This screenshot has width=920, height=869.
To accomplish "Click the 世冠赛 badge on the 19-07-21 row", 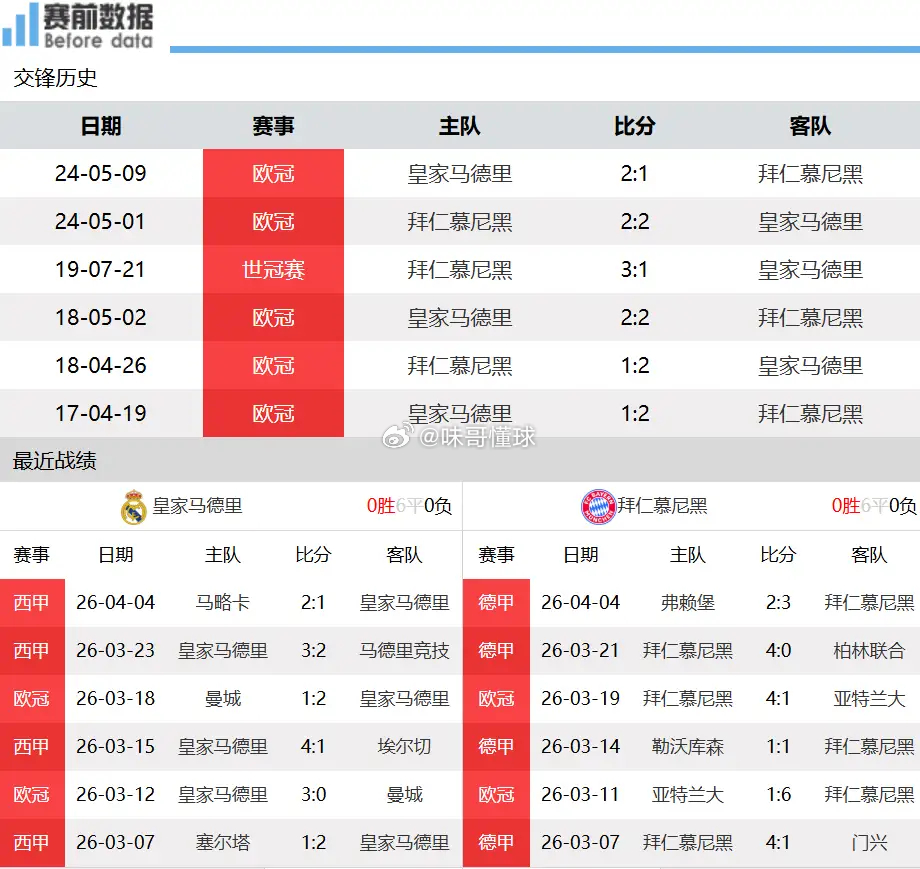I will point(272,269).
